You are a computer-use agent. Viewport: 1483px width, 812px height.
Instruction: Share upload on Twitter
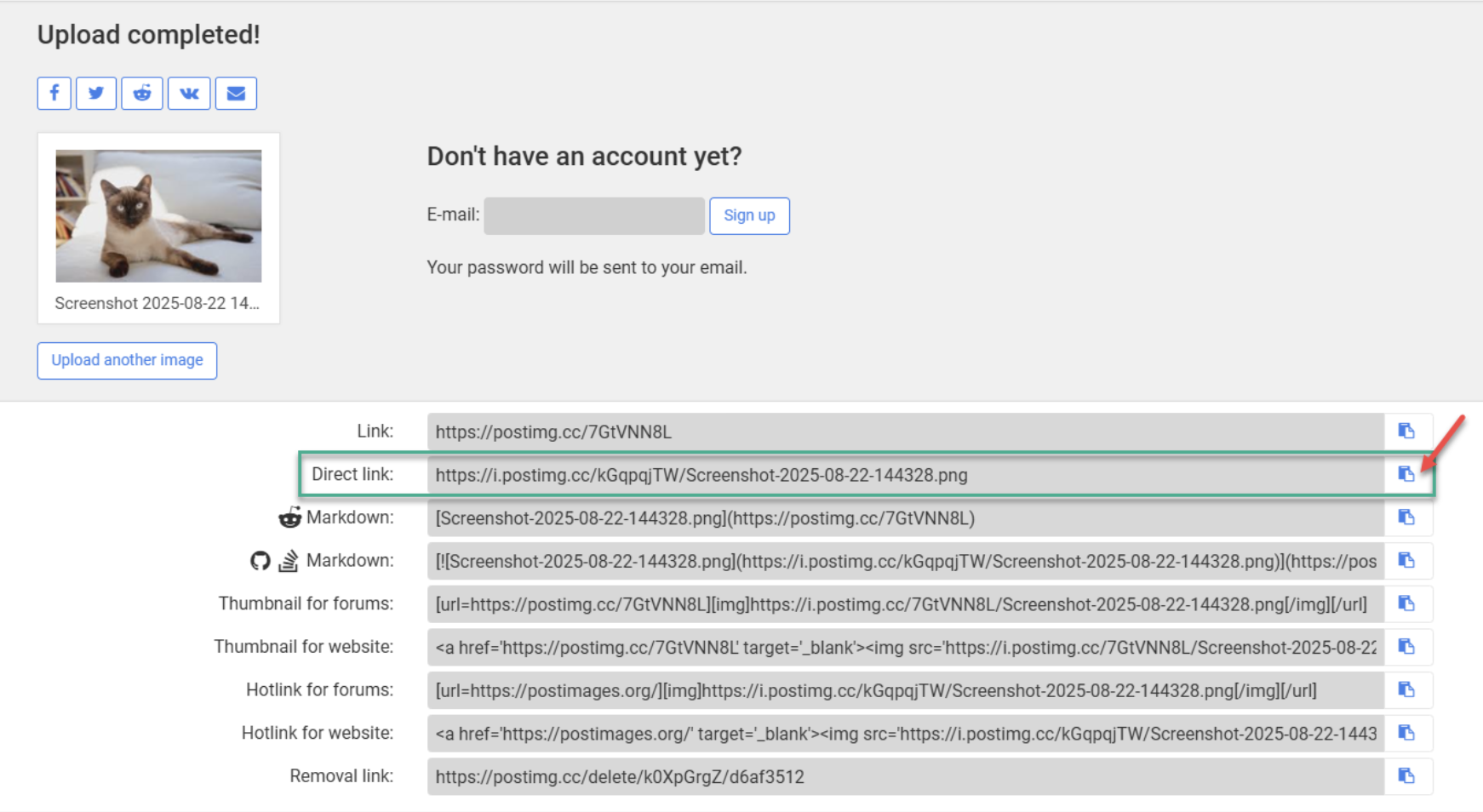[96, 93]
